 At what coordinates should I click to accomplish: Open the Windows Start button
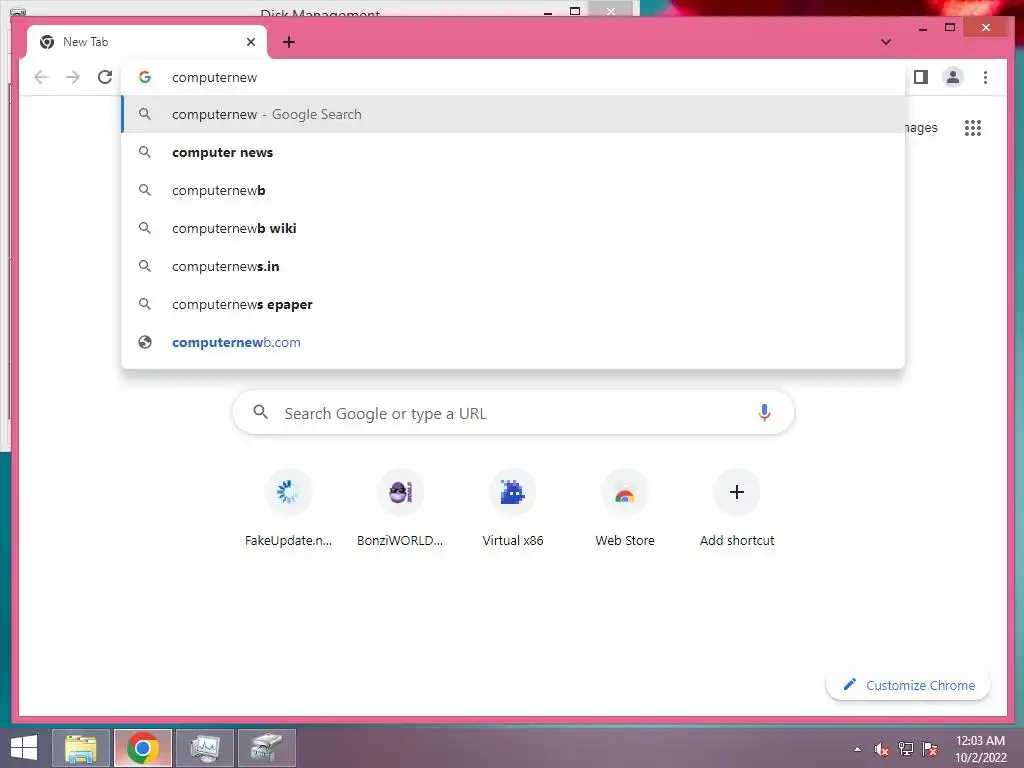click(24, 748)
